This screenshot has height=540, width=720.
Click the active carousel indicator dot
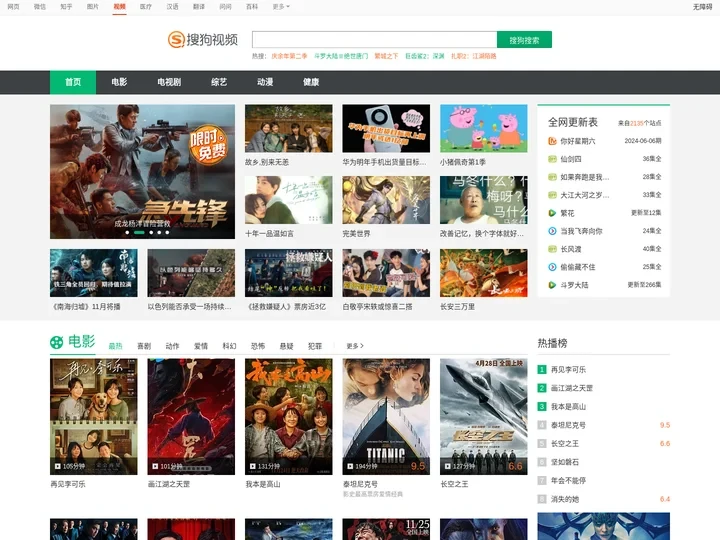pyautogui.click(x=139, y=232)
